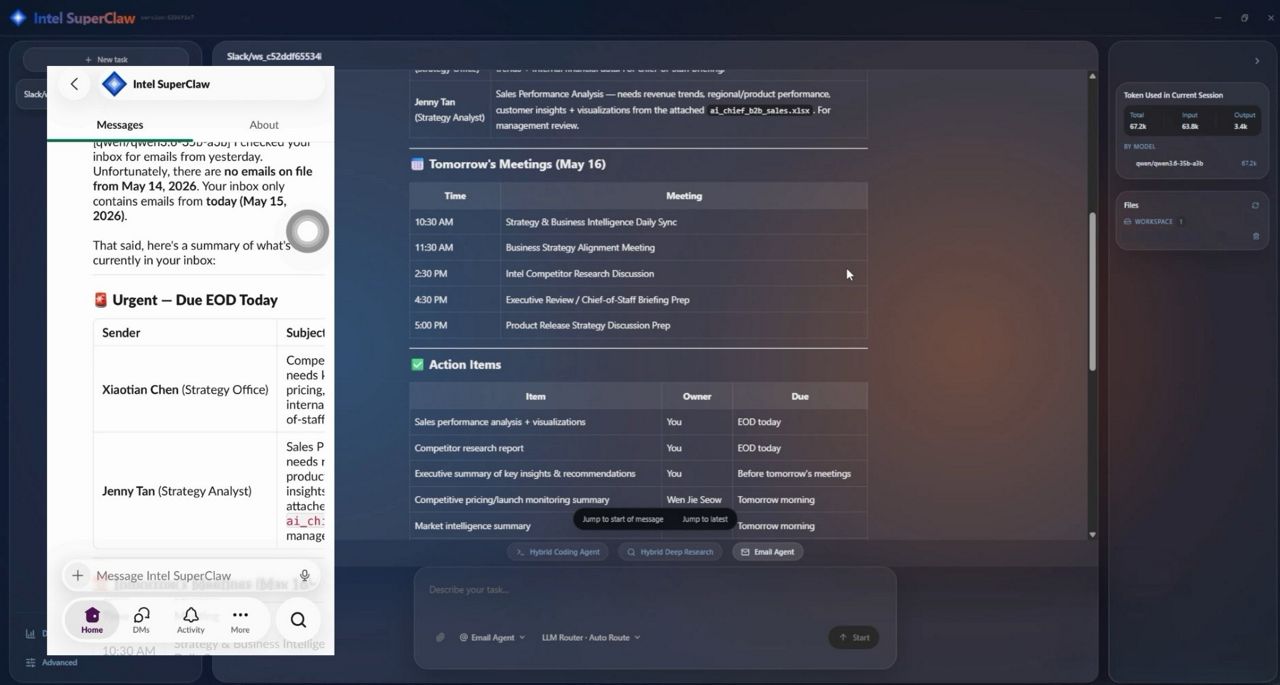
Task: Click the Intel SuperClaw logo in title bar
Action: (18, 17)
